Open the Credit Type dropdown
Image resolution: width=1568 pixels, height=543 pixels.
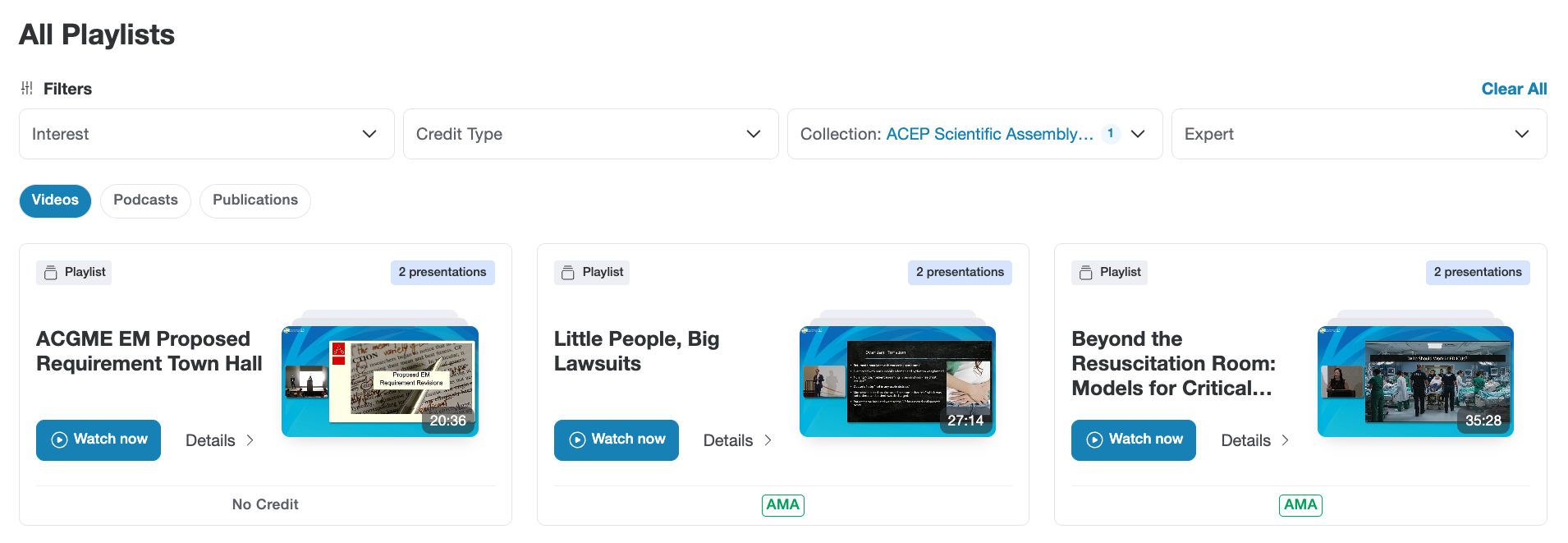point(590,134)
